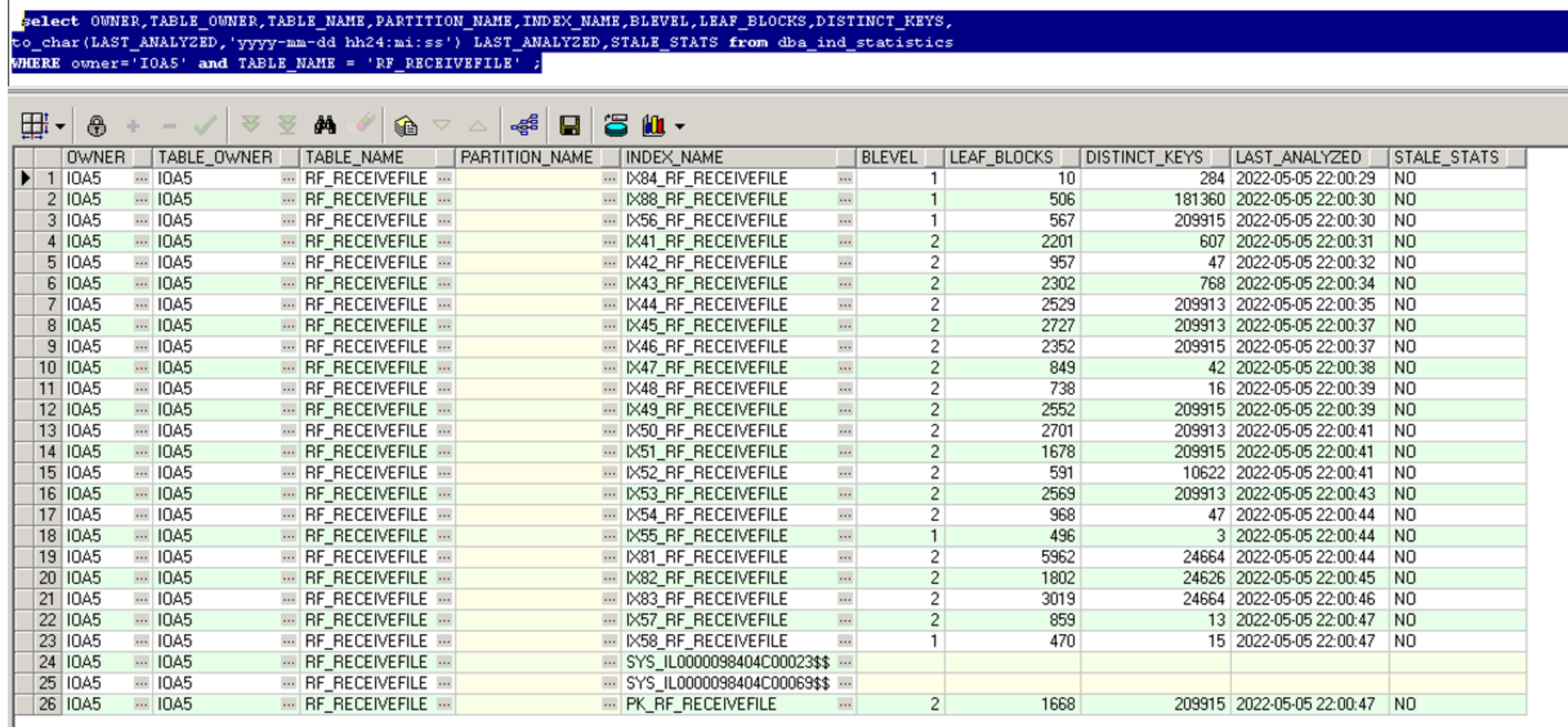This screenshot has width=1568, height=727.
Task: Click the DISTINCT_KEYS column header
Action: point(1144,157)
